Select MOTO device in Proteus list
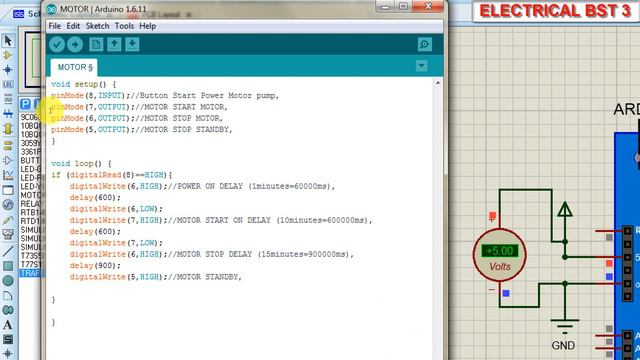 (x=31, y=195)
